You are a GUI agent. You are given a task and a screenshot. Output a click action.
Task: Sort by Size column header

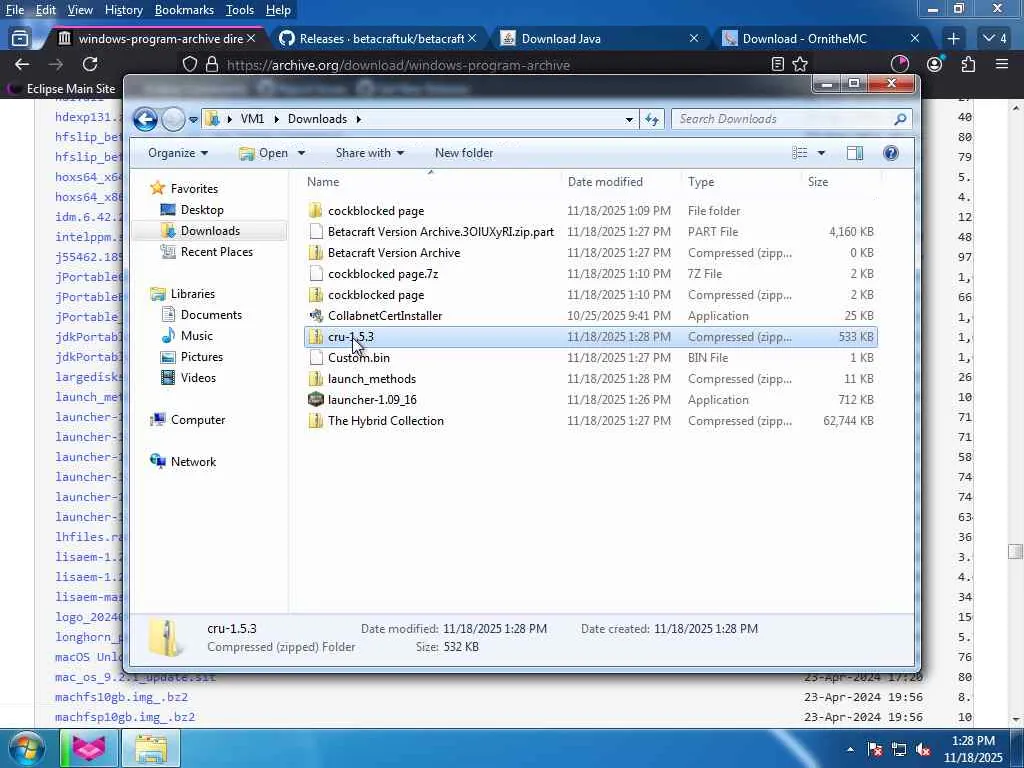(818, 182)
